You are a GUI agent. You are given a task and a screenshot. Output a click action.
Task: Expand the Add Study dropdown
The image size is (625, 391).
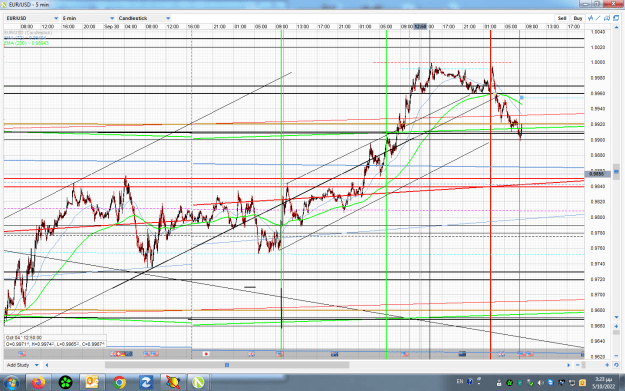point(23,365)
